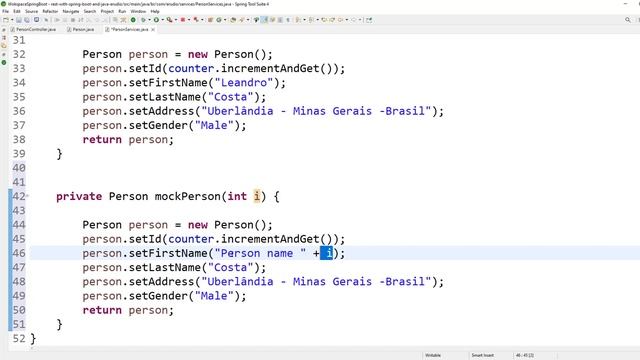Screen dimensions: 640x360
Task: Click the Back navigation arrow icon
Action: click(x=340, y=20)
